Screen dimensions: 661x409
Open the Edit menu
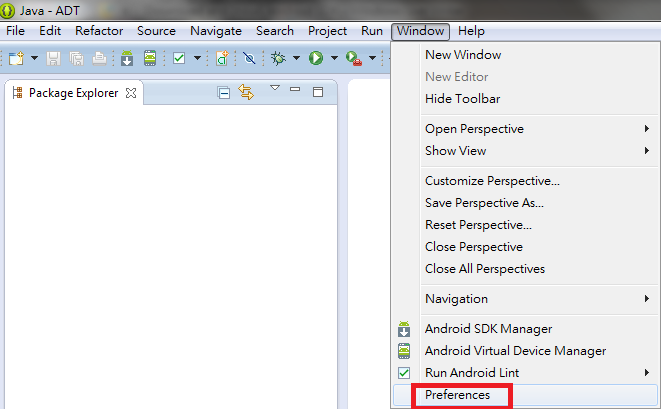pyautogui.click(x=50, y=31)
